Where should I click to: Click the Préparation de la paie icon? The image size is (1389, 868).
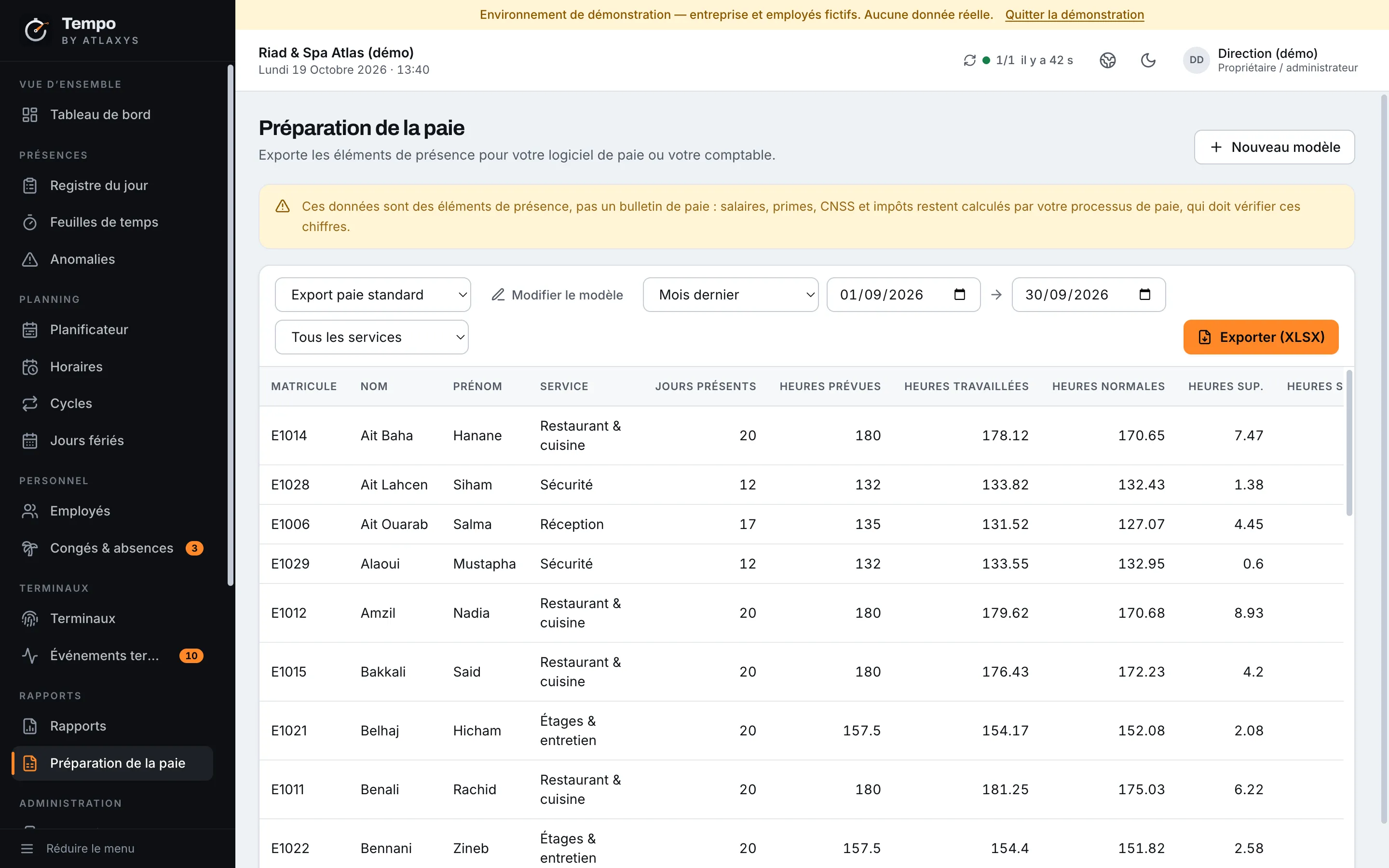coord(30,763)
